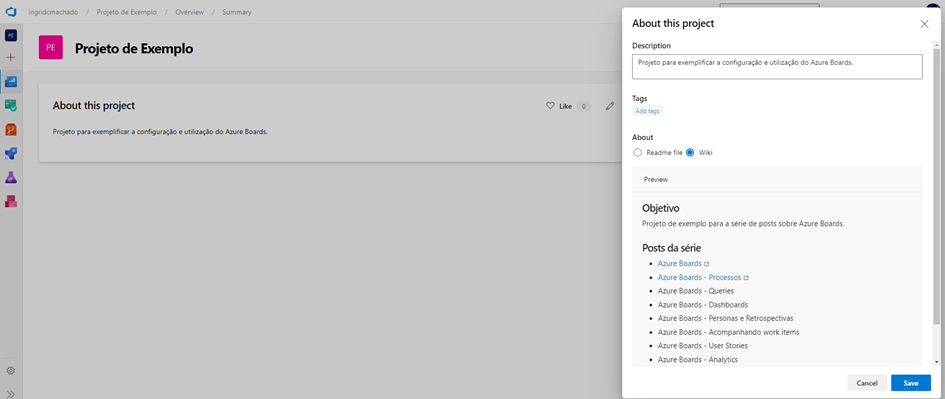Click the scrollbar down arrow in the panel
945x399 pixels.
(936, 362)
